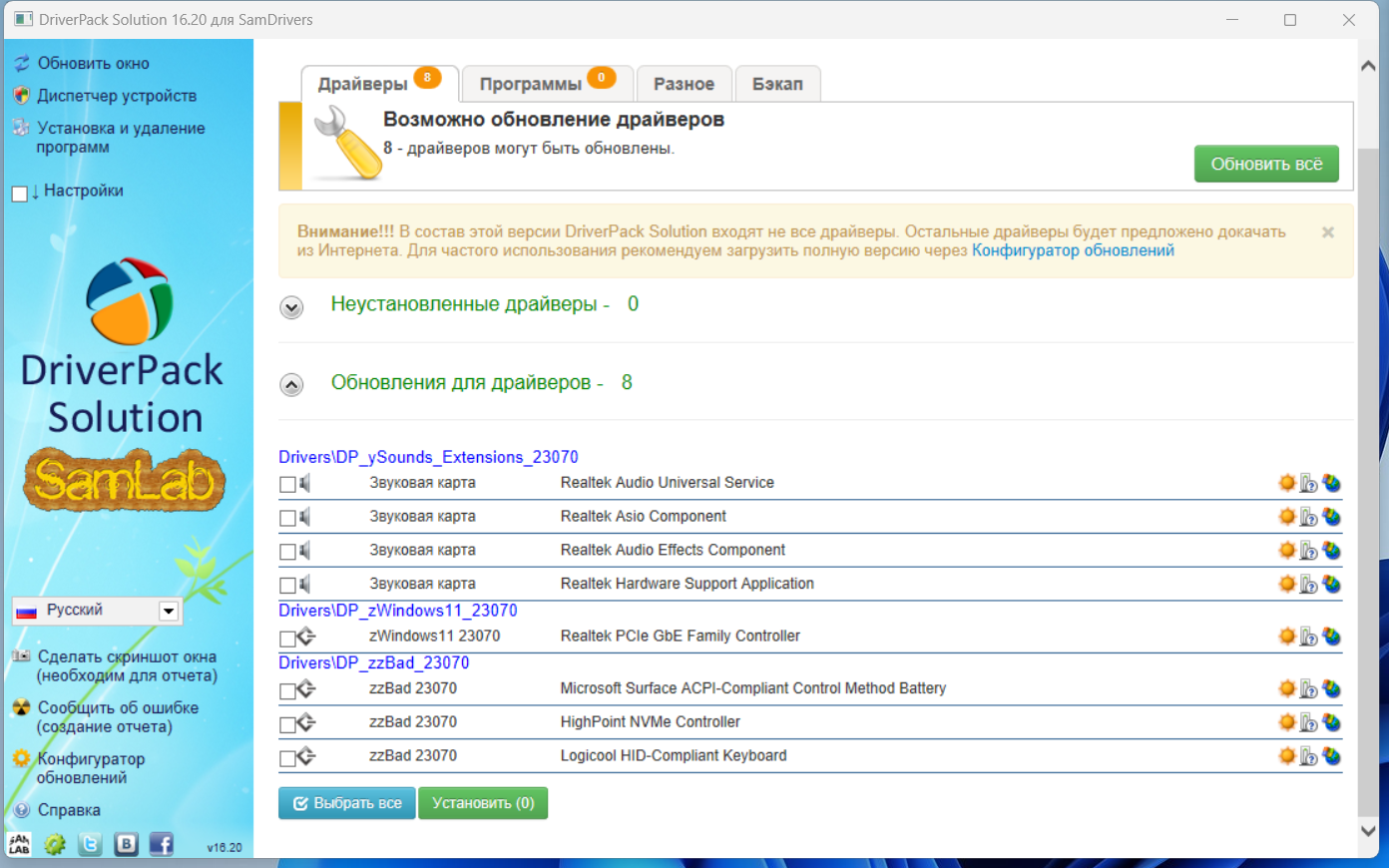Screen dimensions: 1389x868
Task: Open the Конфигуратор обновлений link in warning
Action: click(x=1073, y=250)
